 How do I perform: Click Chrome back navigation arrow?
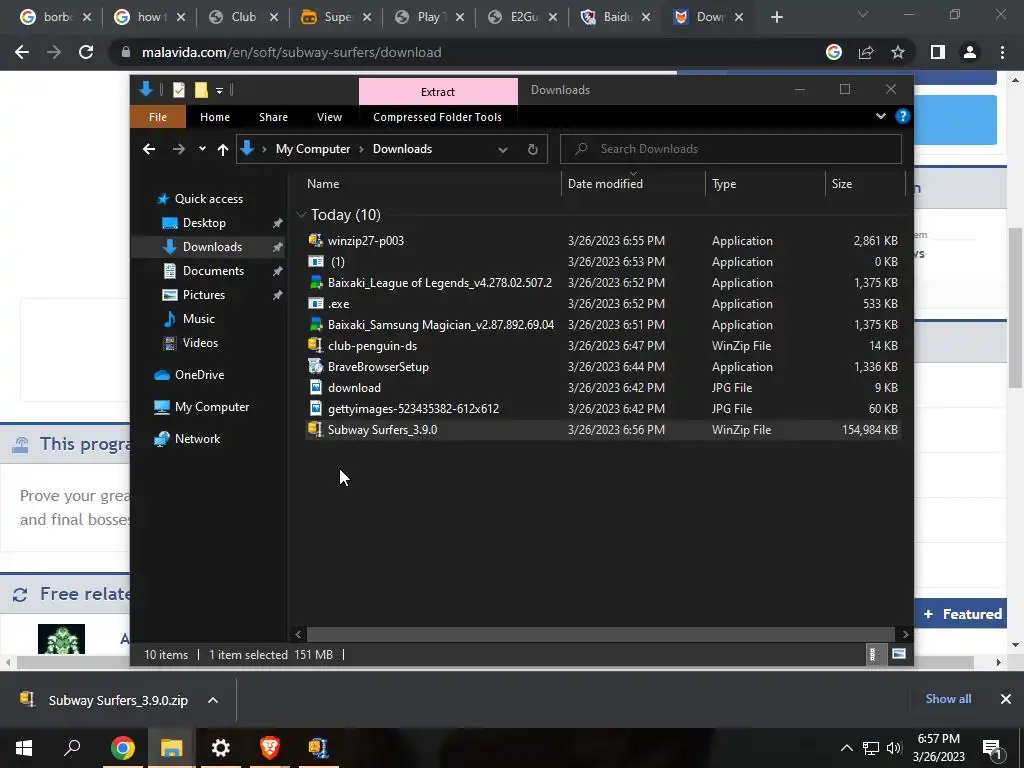(x=22, y=52)
